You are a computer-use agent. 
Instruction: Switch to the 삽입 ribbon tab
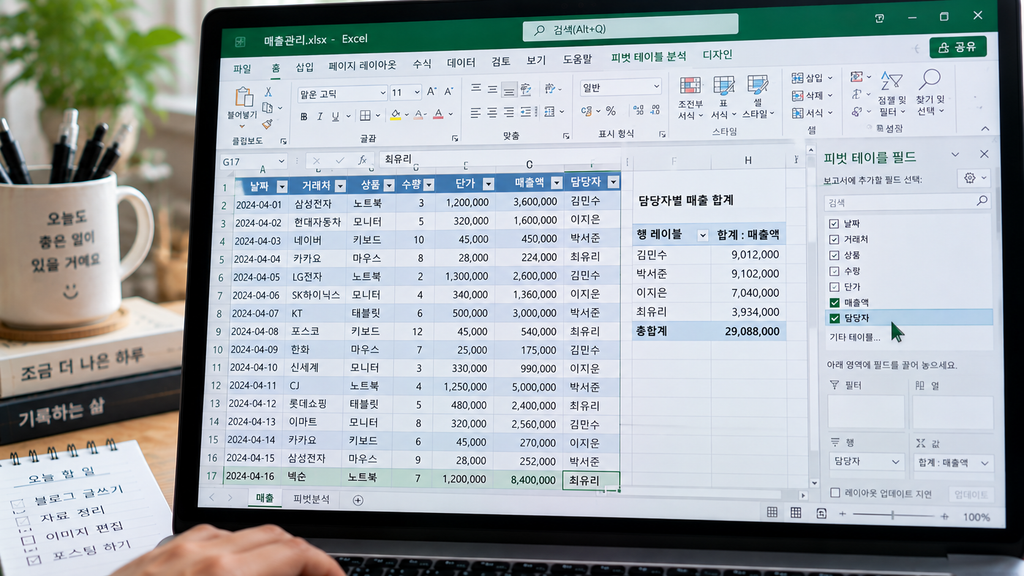304,67
